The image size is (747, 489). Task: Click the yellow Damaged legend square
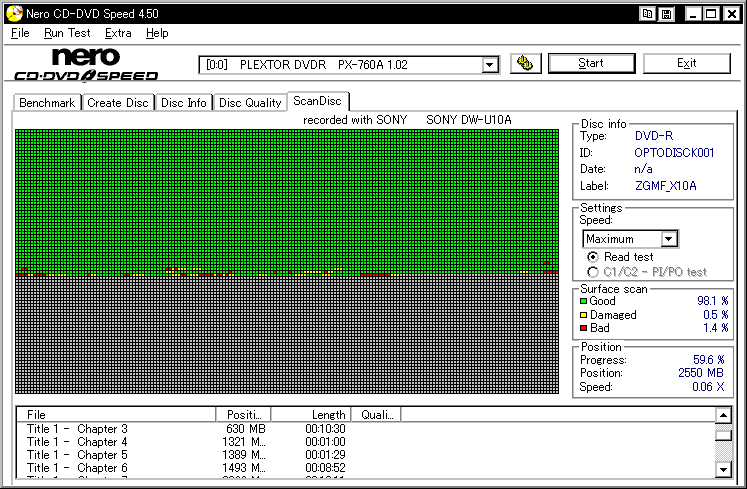(584, 315)
